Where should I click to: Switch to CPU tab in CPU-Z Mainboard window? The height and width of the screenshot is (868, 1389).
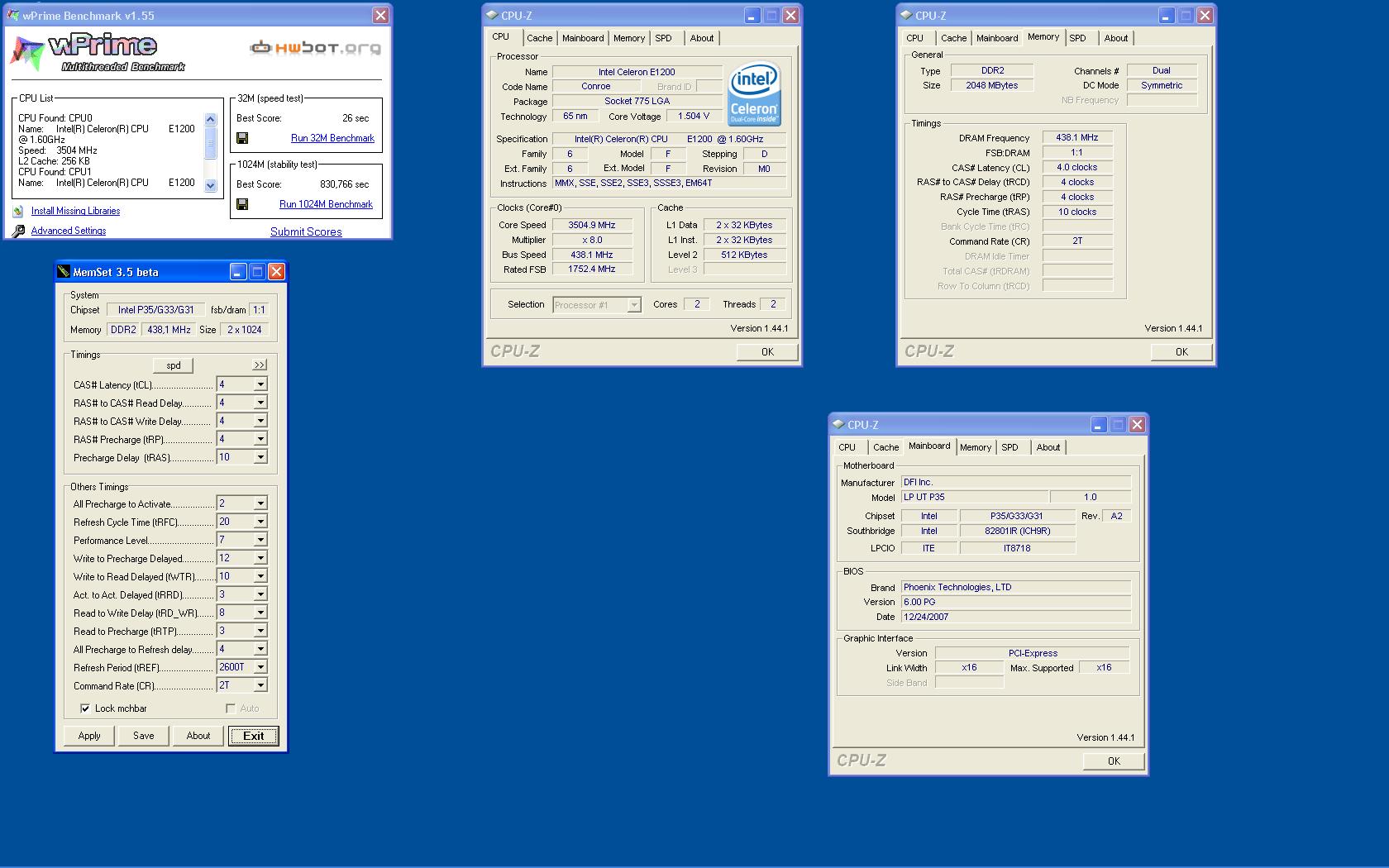pos(847,447)
